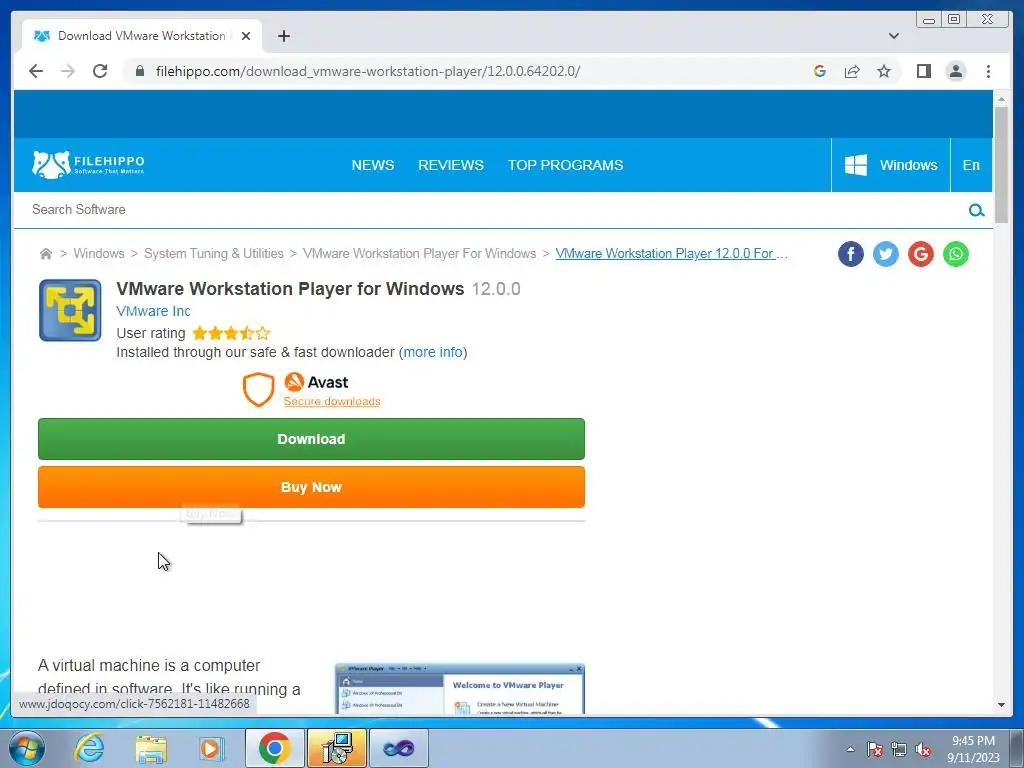Reload the FileHippo page
Image resolution: width=1024 pixels, height=768 pixels.
click(100, 71)
